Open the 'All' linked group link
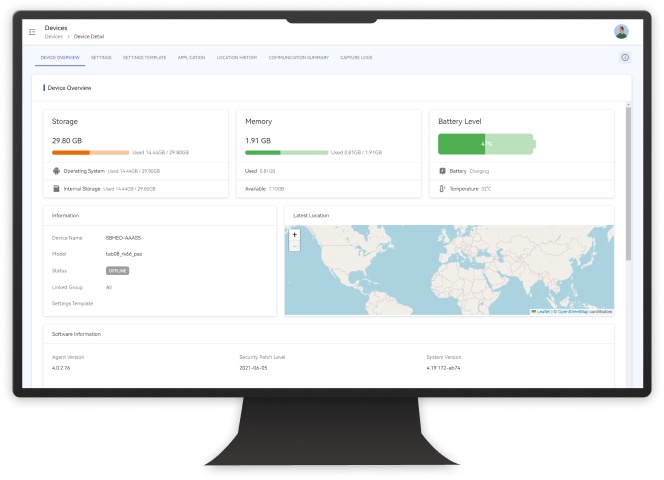This screenshot has height=480, width=664. 109,287
